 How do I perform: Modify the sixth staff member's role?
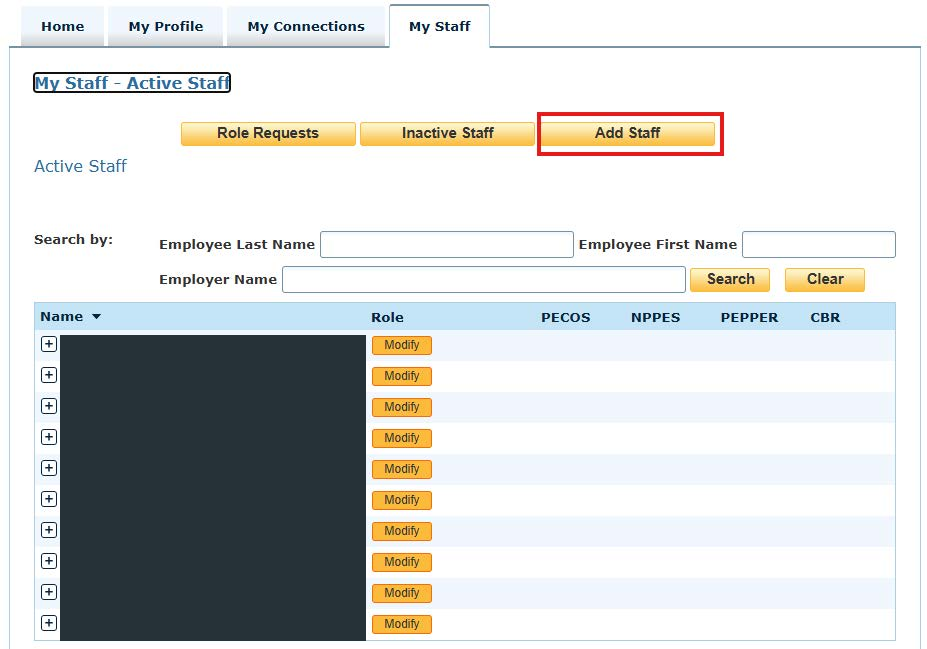(402, 500)
